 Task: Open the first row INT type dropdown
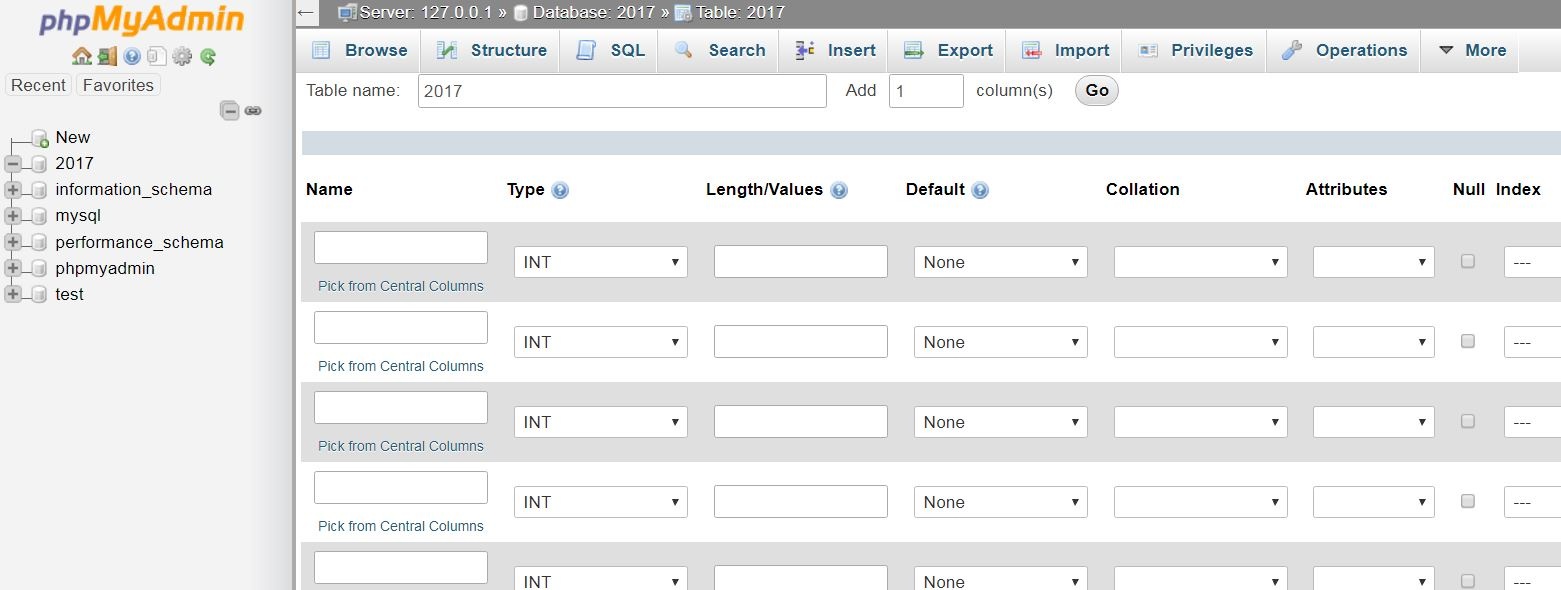click(600, 262)
